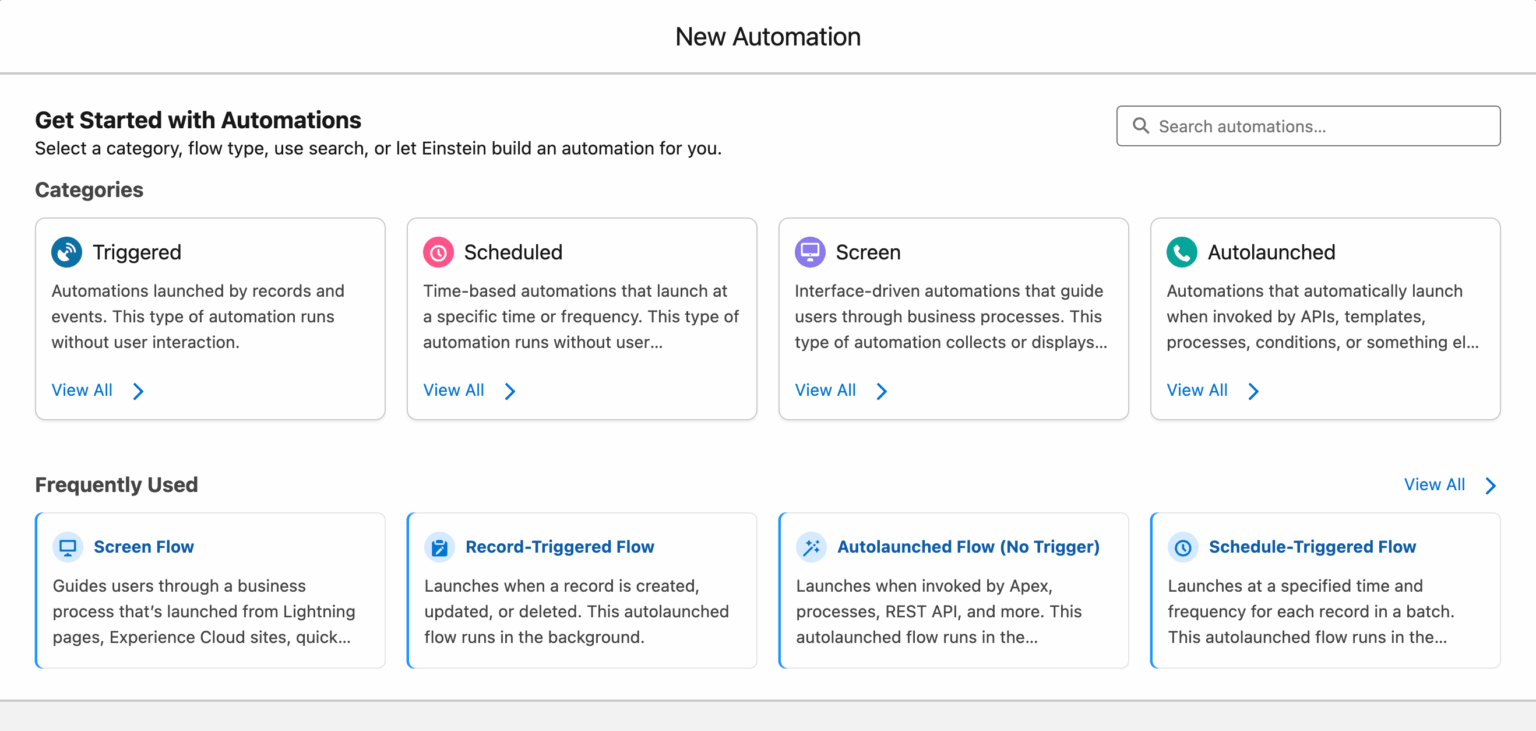Open the Screen Flow automation card
The height and width of the screenshot is (731, 1536).
click(210, 590)
